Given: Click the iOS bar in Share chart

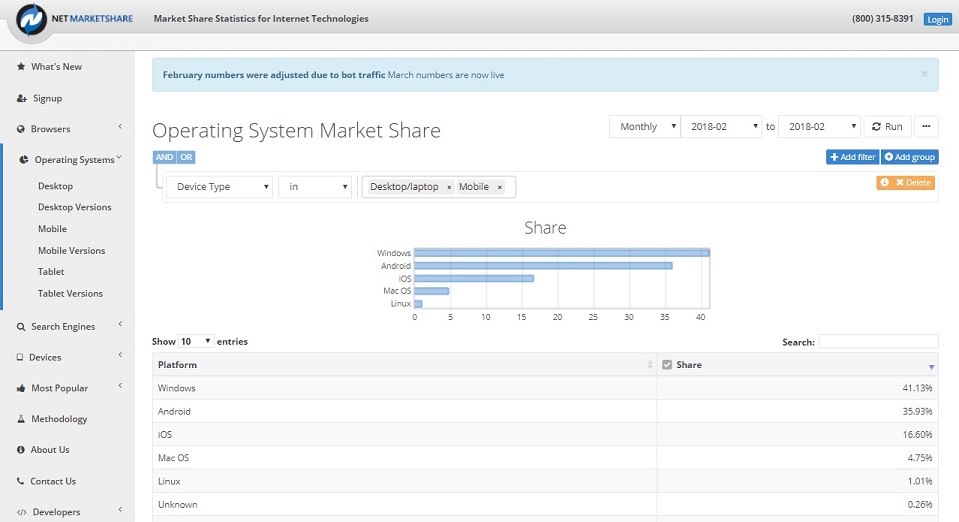Looking at the screenshot, I should click(x=474, y=278).
